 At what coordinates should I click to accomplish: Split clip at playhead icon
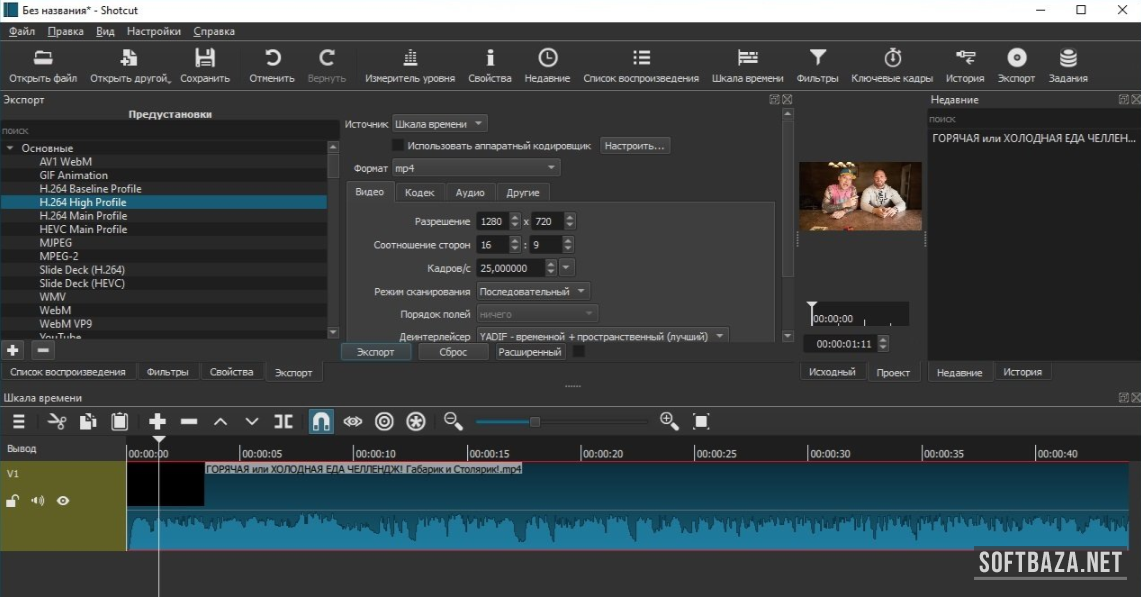coord(284,422)
